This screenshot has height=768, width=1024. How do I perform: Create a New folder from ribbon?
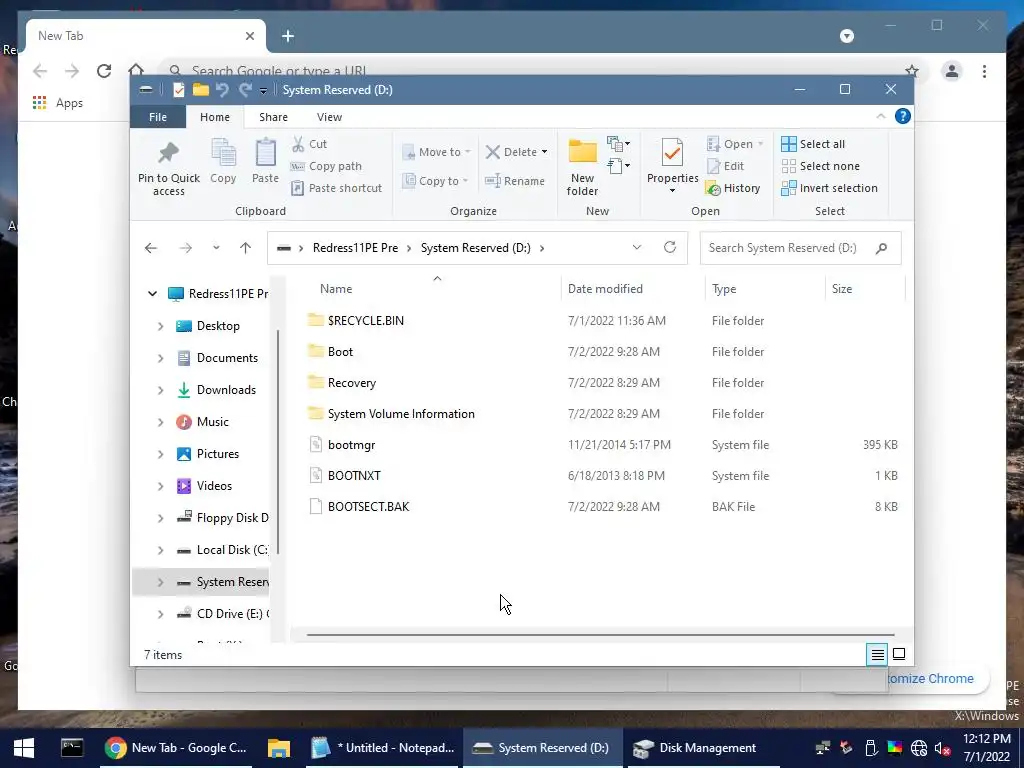[x=583, y=167]
